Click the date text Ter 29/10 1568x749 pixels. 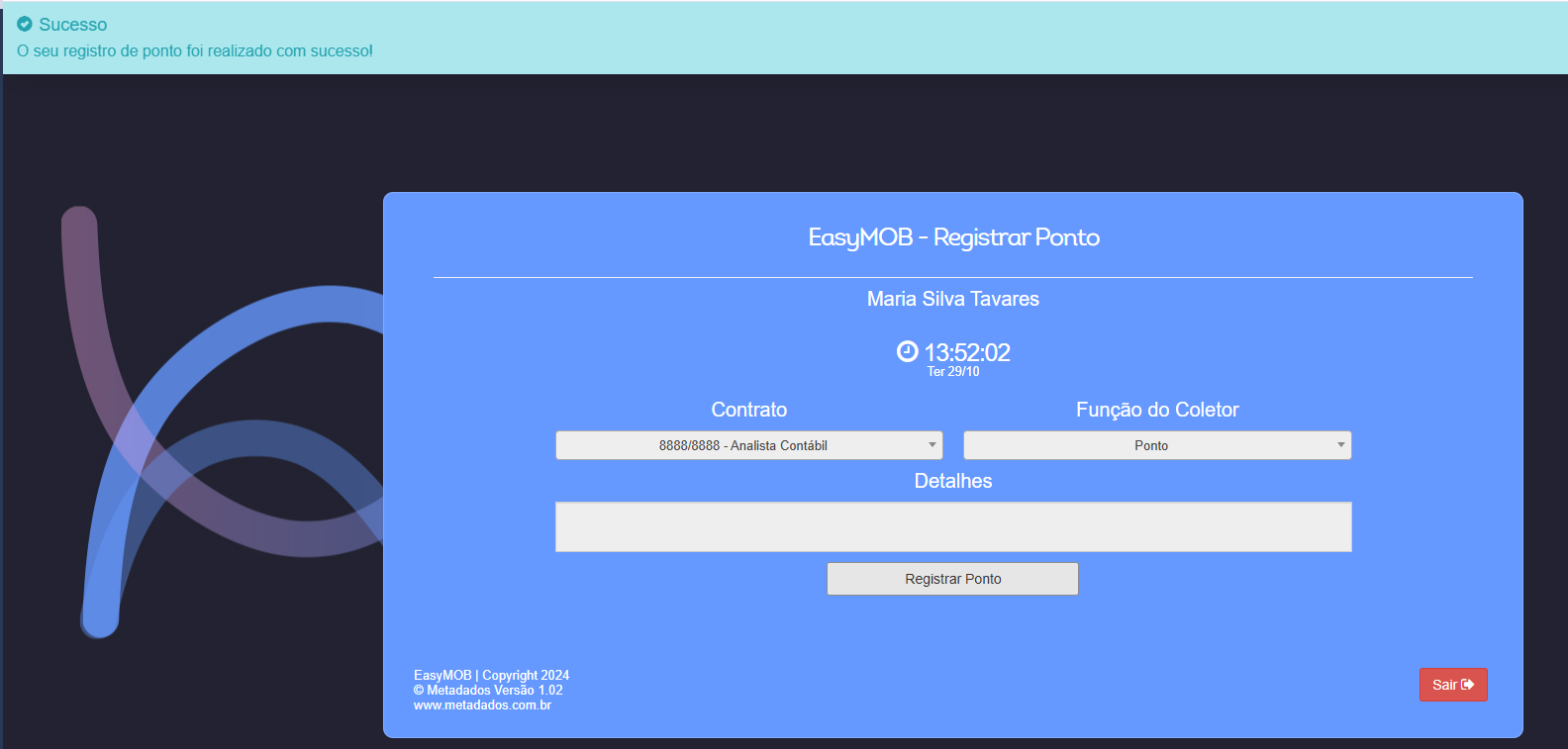(x=953, y=372)
